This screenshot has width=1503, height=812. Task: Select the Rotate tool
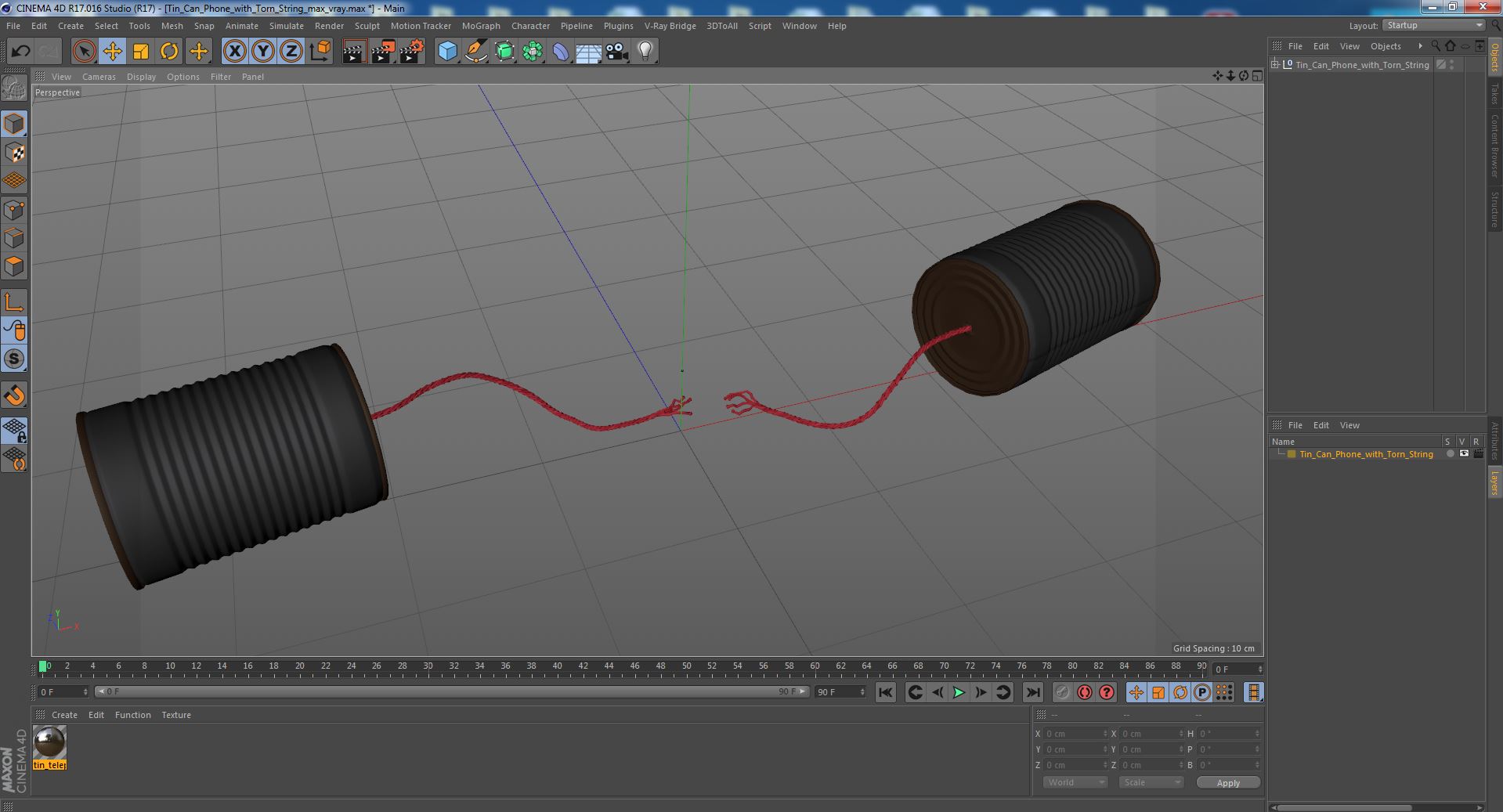point(169,52)
